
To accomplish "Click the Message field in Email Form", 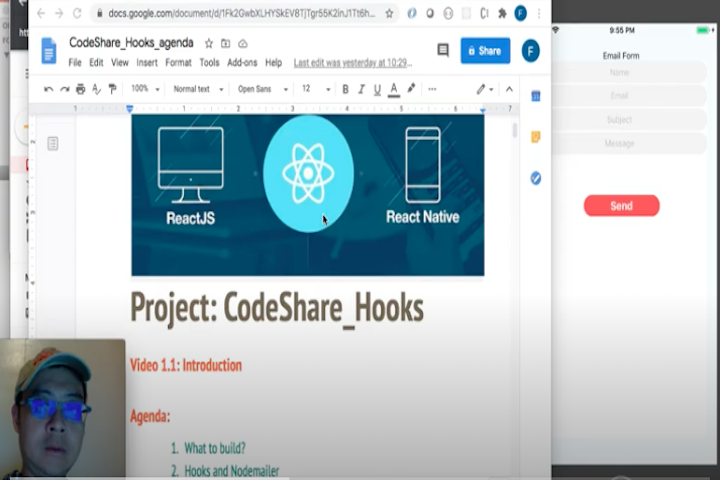I will [629, 144].
